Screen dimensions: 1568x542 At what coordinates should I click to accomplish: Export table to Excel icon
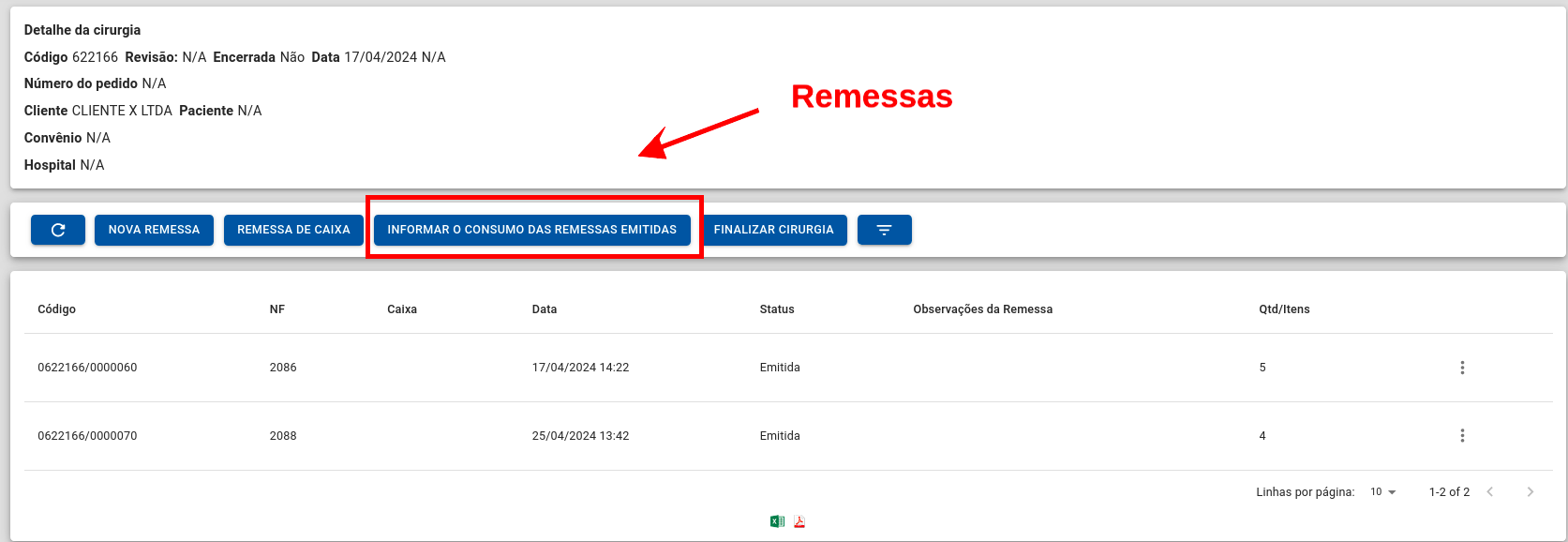click(x=777, y=521)
